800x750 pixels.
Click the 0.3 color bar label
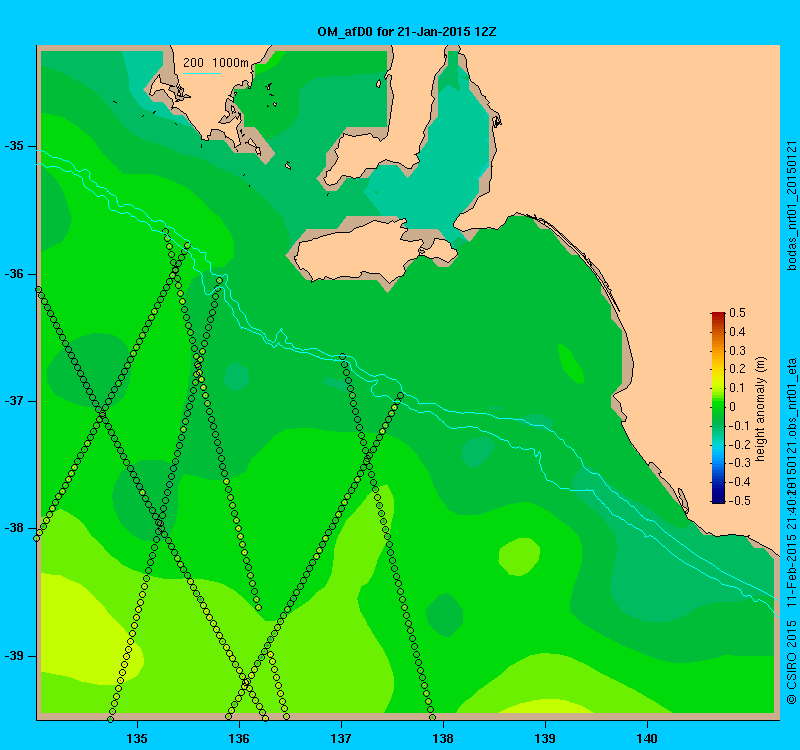click(737, 351)
